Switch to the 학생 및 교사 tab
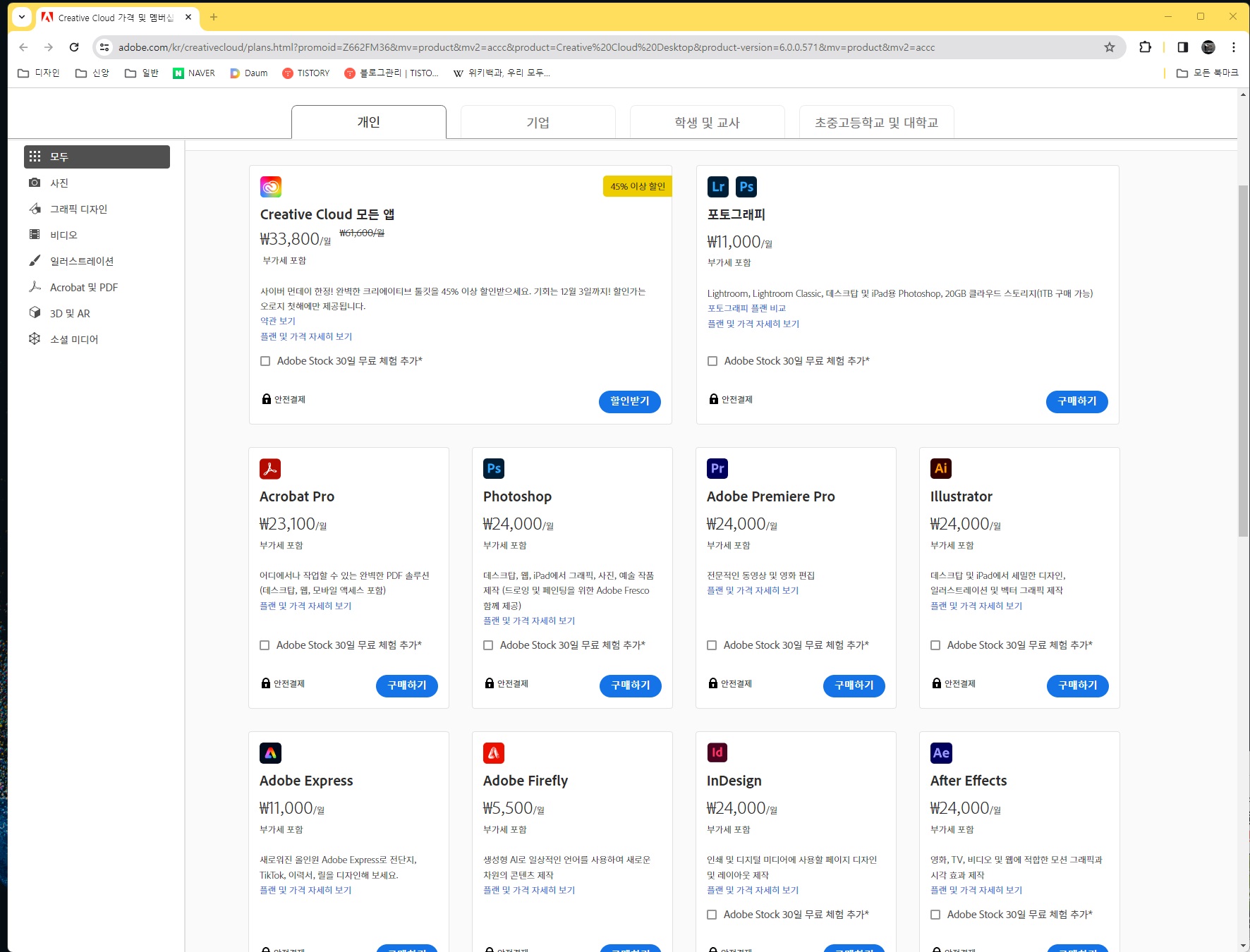 pyautogui.click(x=708, y=122)
